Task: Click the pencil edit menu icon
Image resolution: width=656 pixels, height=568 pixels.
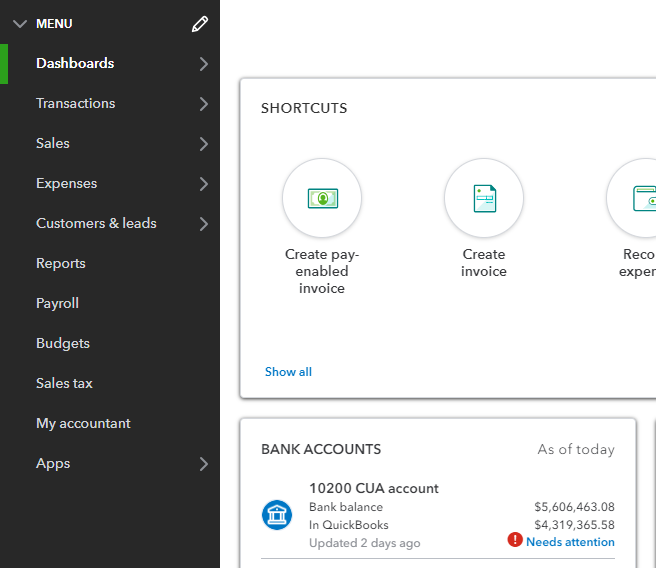Action: point(200,24)
